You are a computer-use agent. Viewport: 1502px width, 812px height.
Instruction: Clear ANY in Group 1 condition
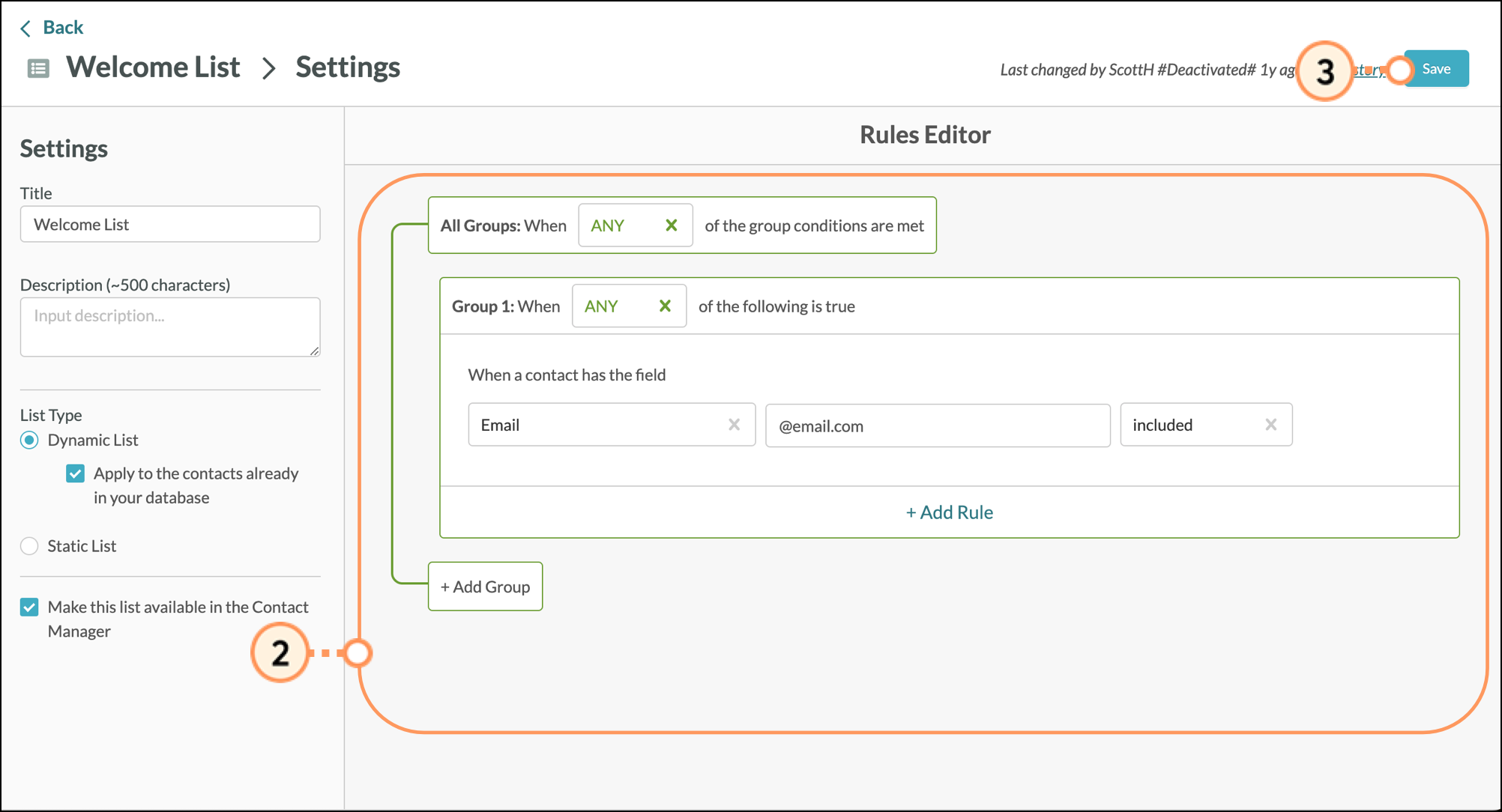click(665, 306)
